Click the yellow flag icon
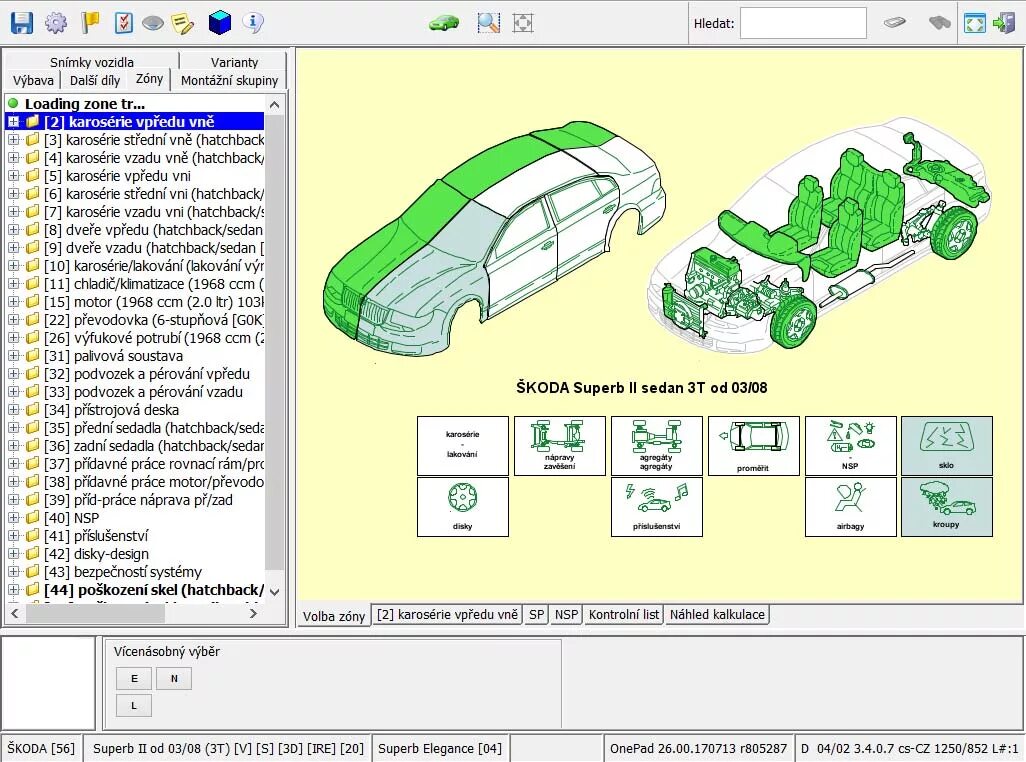Image resolution: width=1026 pixels, height=762 pixels. (90, 23)
